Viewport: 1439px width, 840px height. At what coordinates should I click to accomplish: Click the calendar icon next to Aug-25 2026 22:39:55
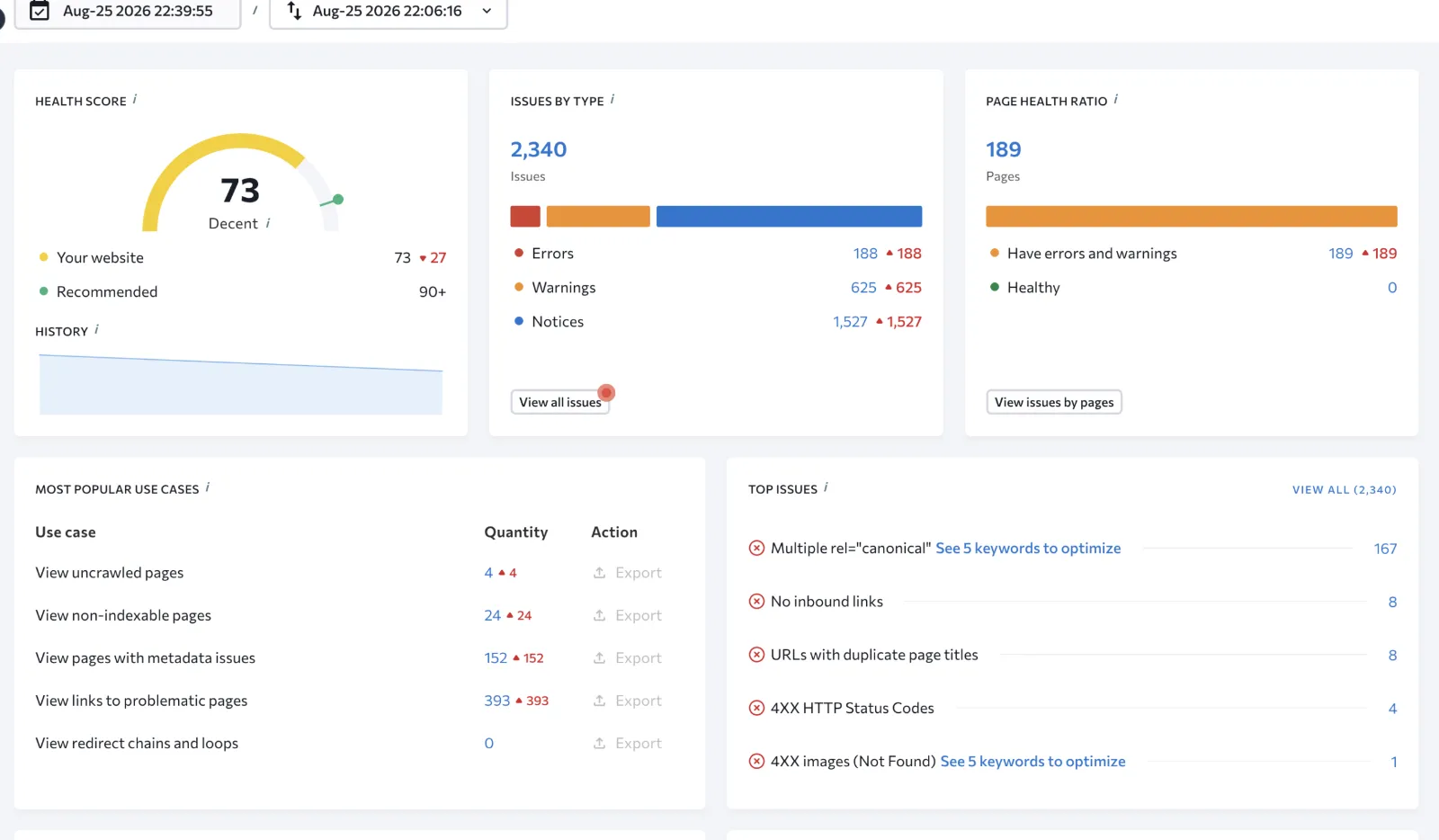point(40,11)
